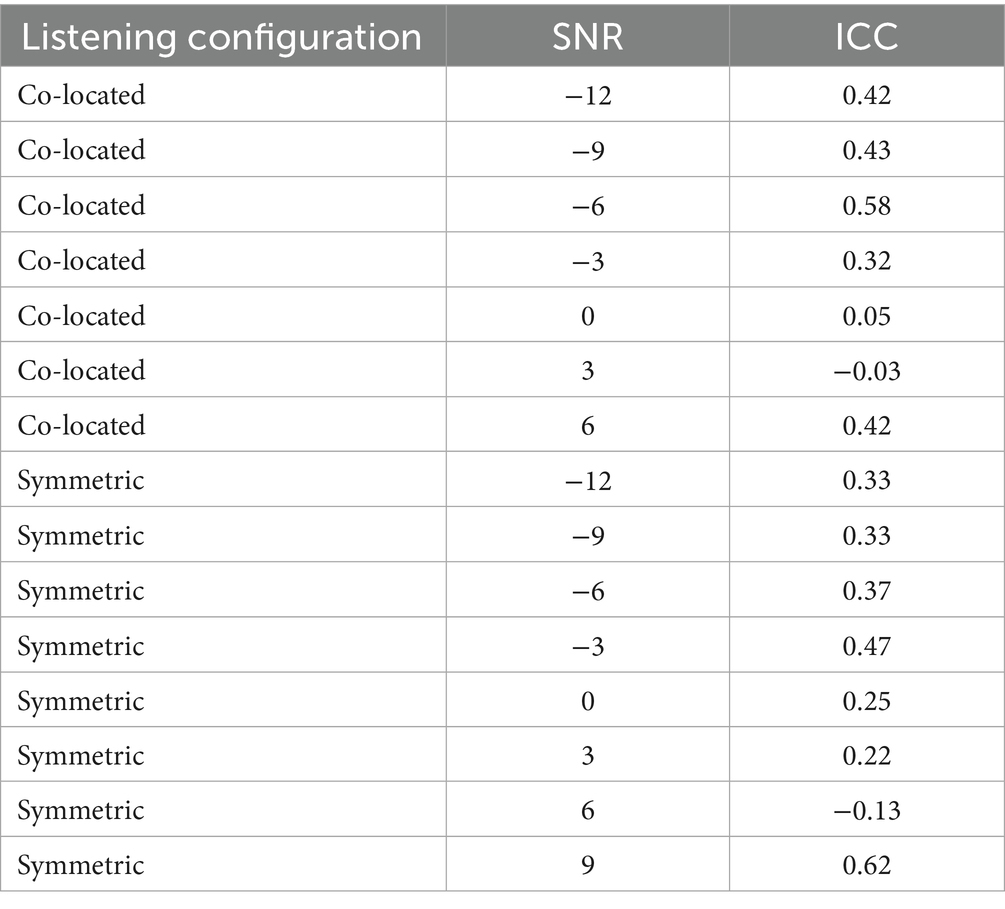This screenshot has width=1005, height=909.
Task: Click SNR −12 in the Symmetric rows
Action: tap(587, 481)
